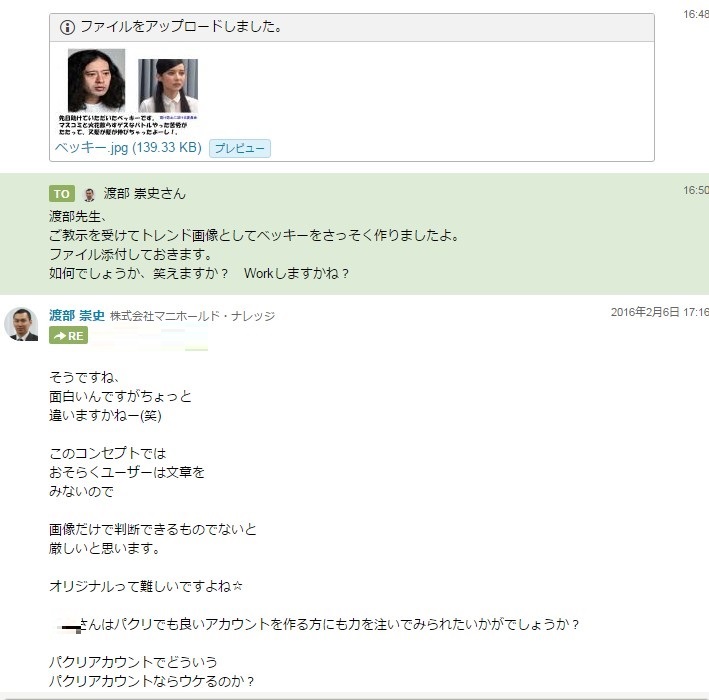709x700 pixels.
Task: Click the info icon in upload notice
Action: tap(67, 27)
